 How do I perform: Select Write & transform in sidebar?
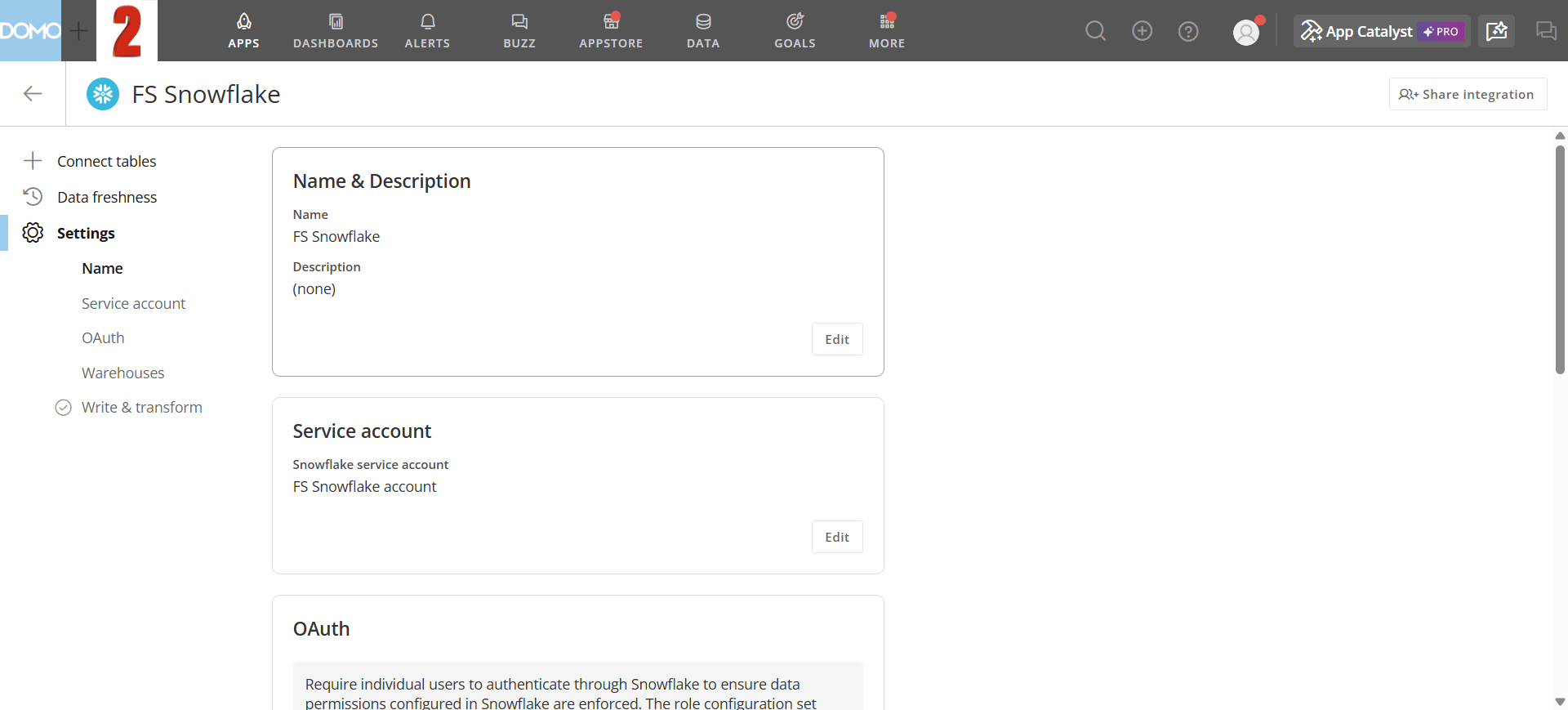pyautogui.click(x=142, y=407)
